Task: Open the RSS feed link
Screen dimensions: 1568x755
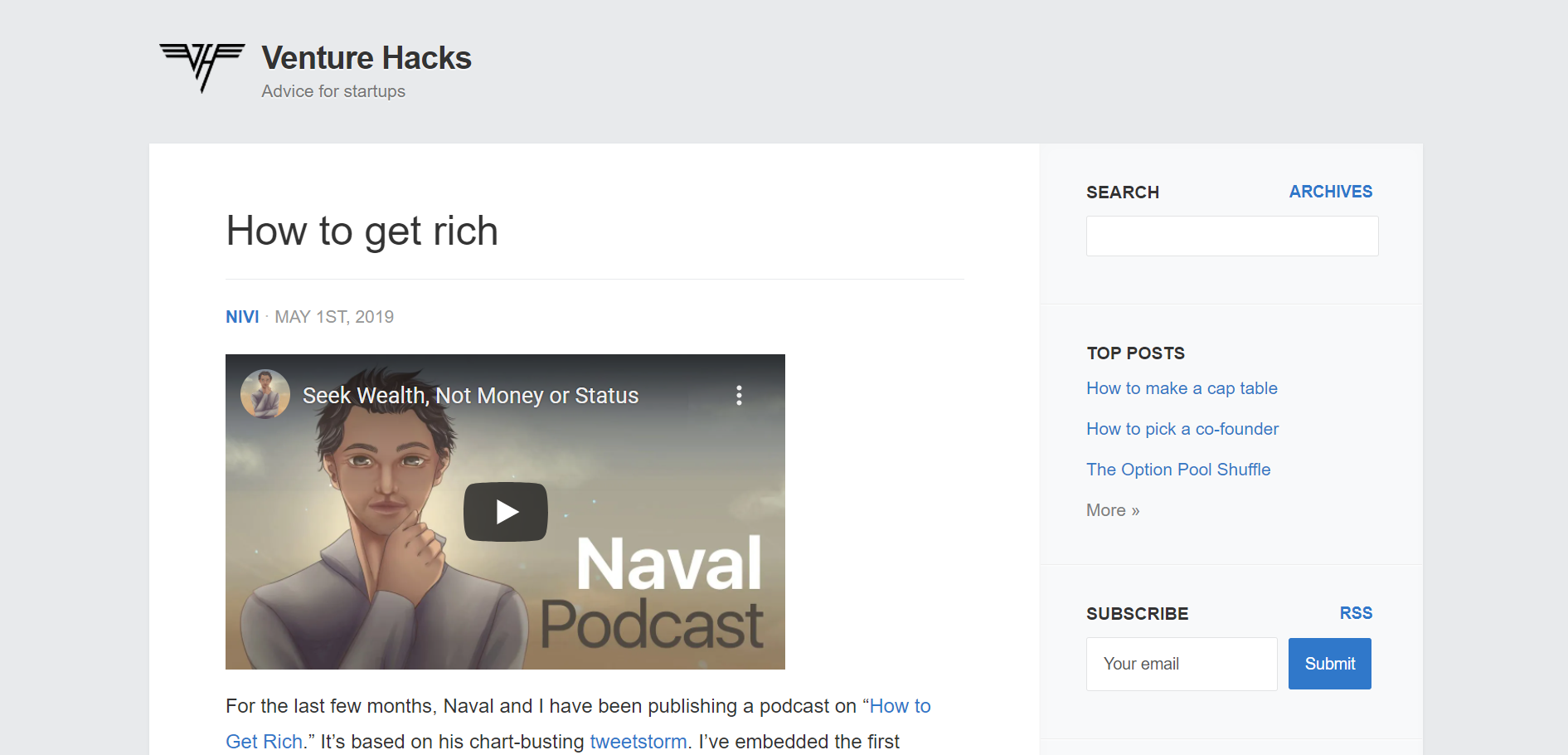Action: point(1356,613)
